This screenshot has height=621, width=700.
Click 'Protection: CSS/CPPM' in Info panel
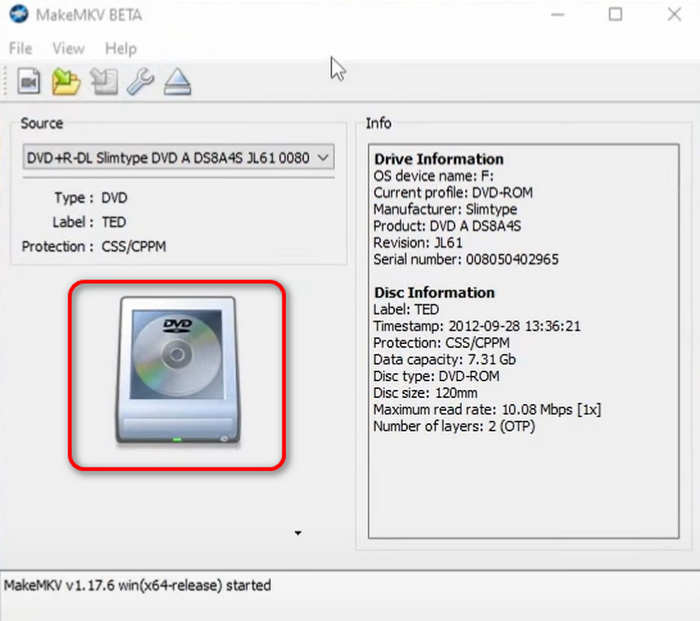pyautogui.click(x=441, y=343)
